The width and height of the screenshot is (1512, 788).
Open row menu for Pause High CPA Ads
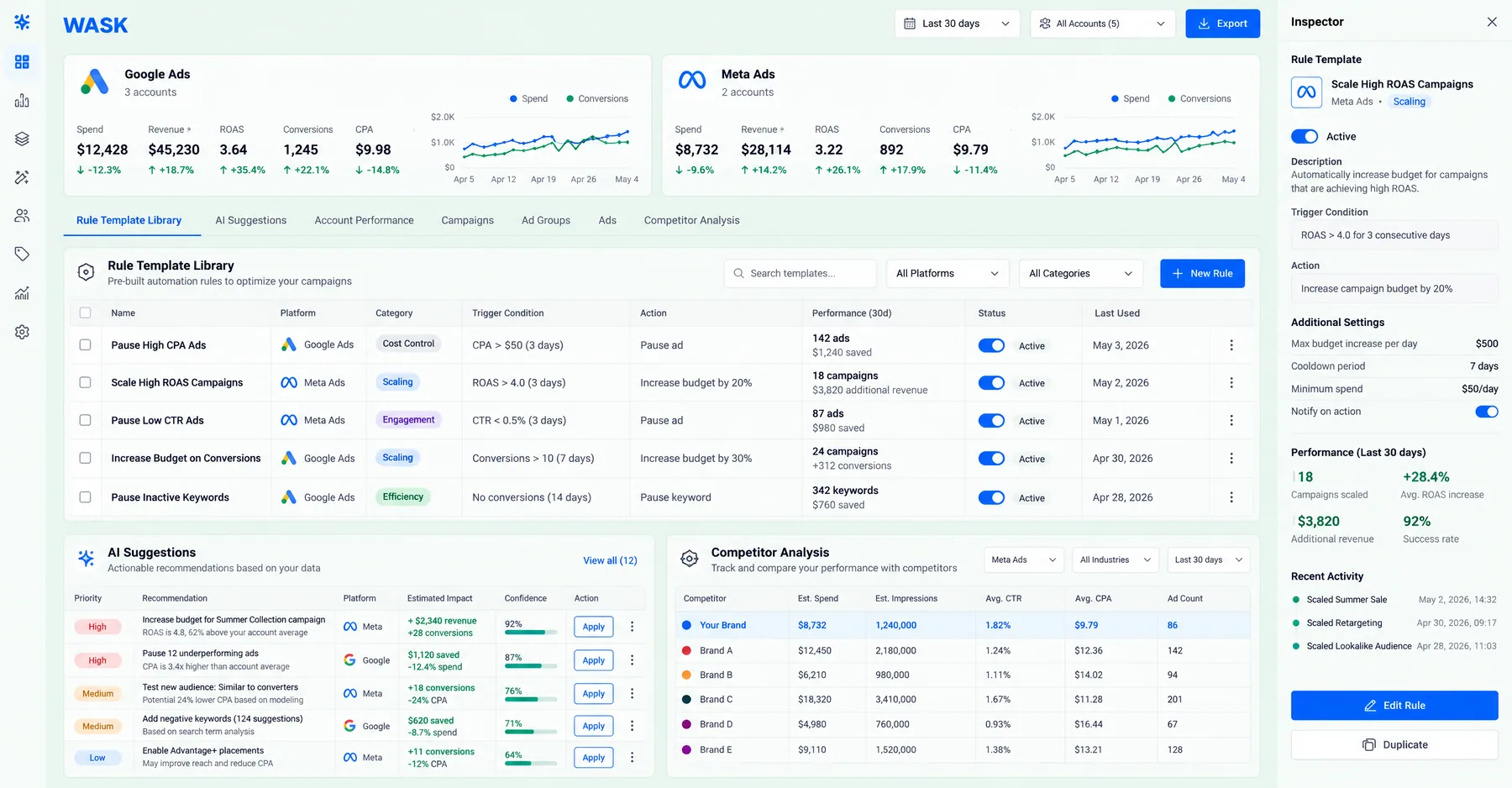[1231, 345]
